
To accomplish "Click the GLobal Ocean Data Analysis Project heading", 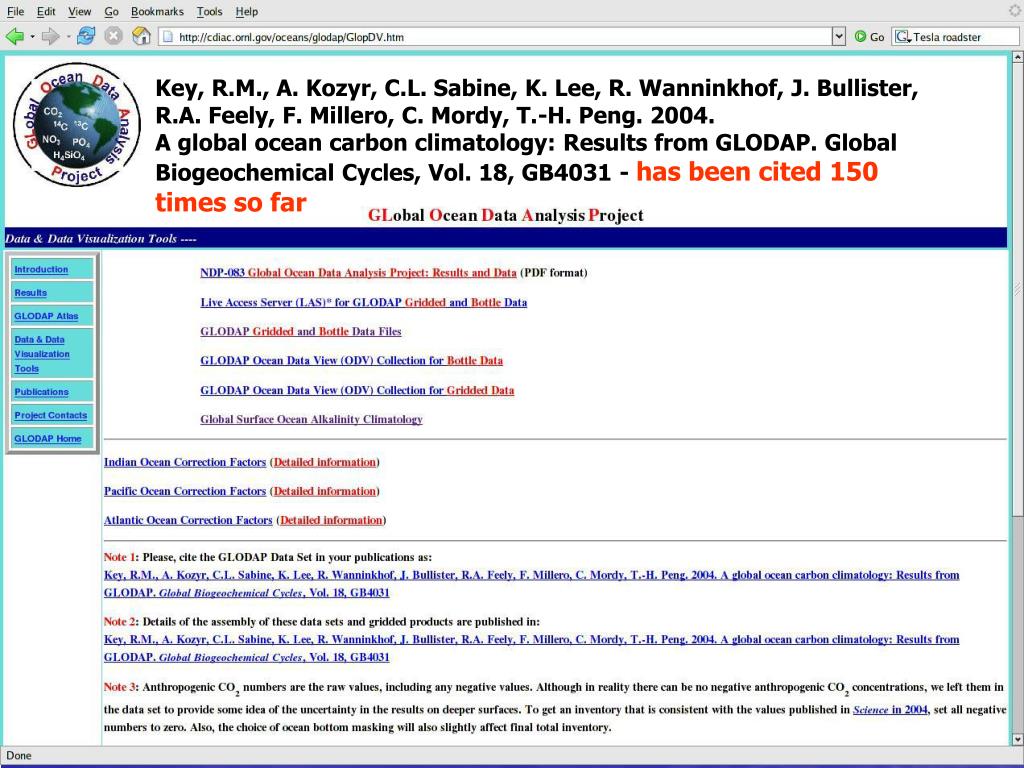I will [x=505, y=216].
